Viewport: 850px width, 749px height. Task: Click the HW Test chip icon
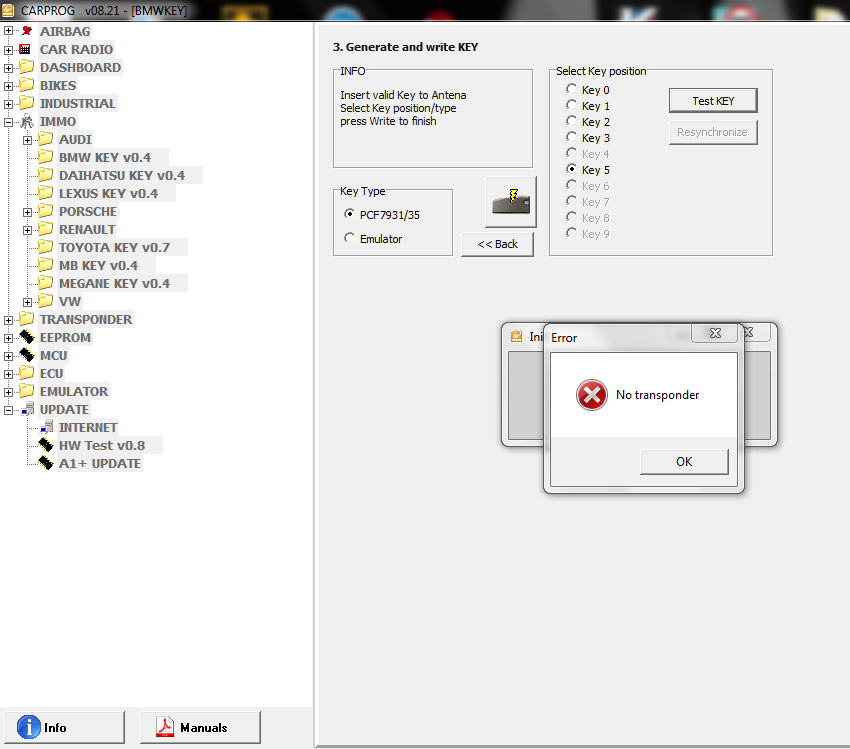(x=46, y=445)
